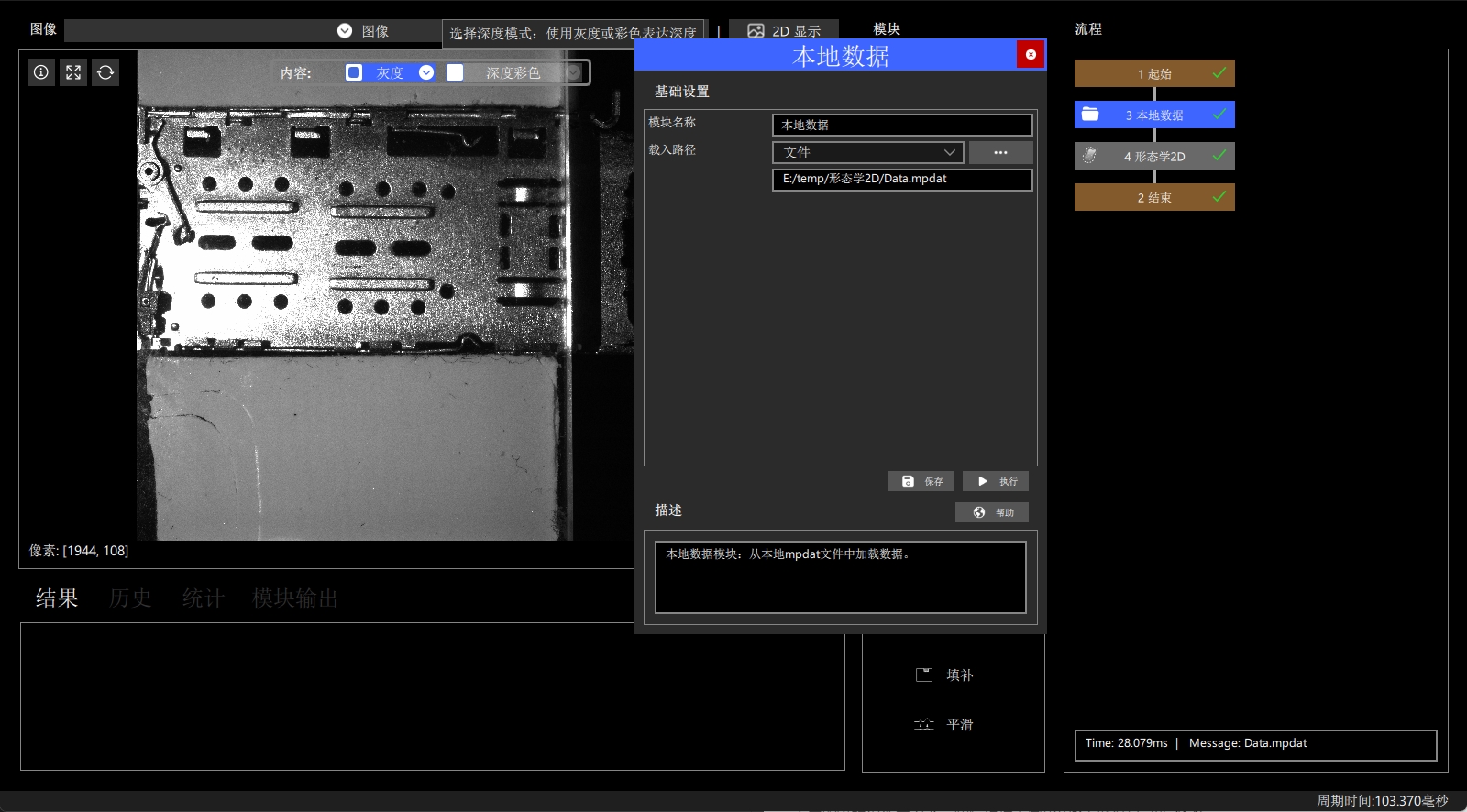The image size is (1467, 812).
Task: Open the 模块输出 tab
Action: [295, 598]
